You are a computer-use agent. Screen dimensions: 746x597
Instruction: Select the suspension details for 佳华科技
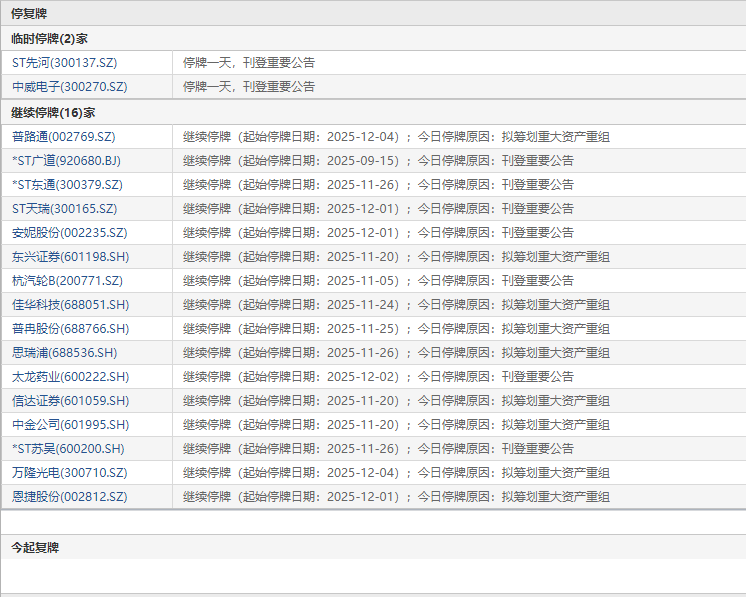tap(396, 305)
